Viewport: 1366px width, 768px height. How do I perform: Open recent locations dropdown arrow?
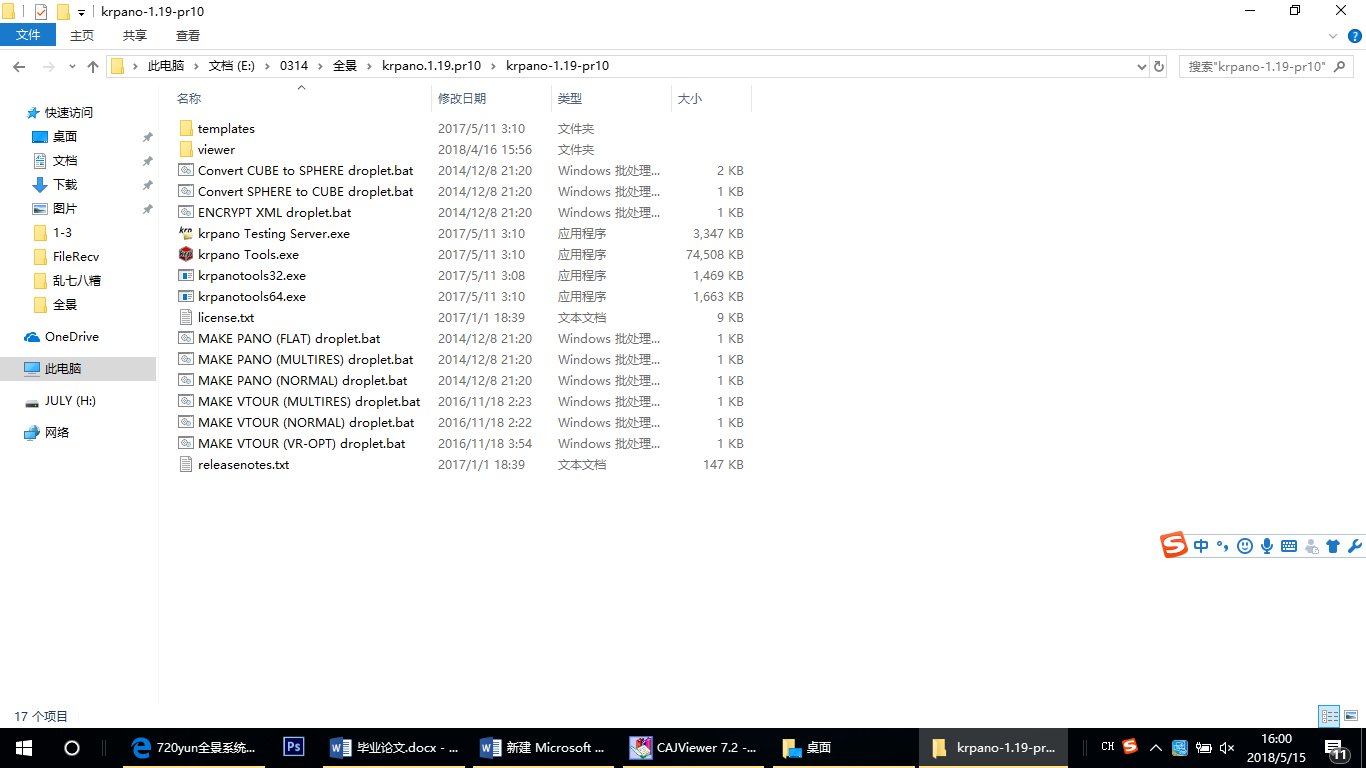72,66
